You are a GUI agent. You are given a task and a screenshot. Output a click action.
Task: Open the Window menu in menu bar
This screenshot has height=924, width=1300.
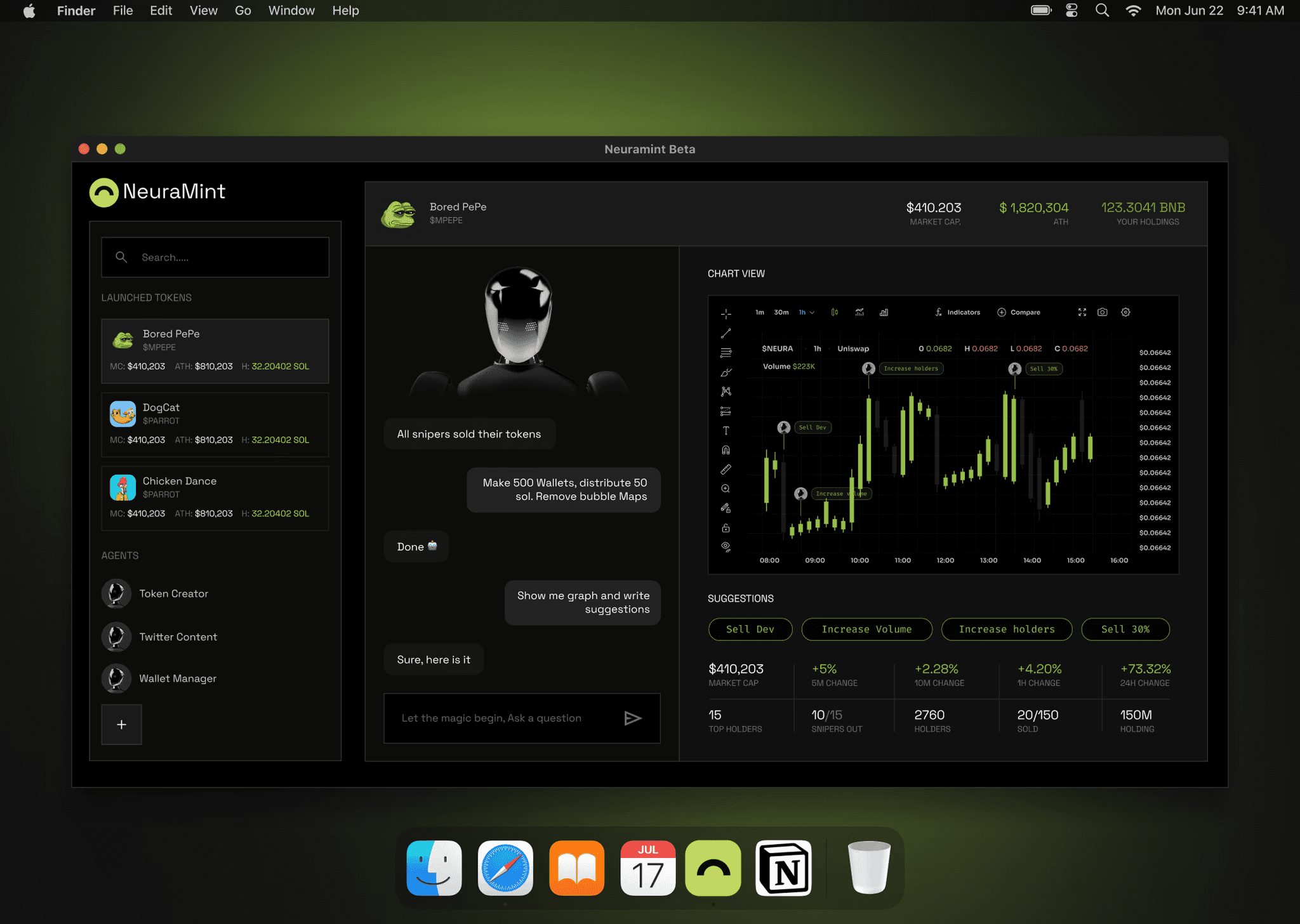click(291, 11)
